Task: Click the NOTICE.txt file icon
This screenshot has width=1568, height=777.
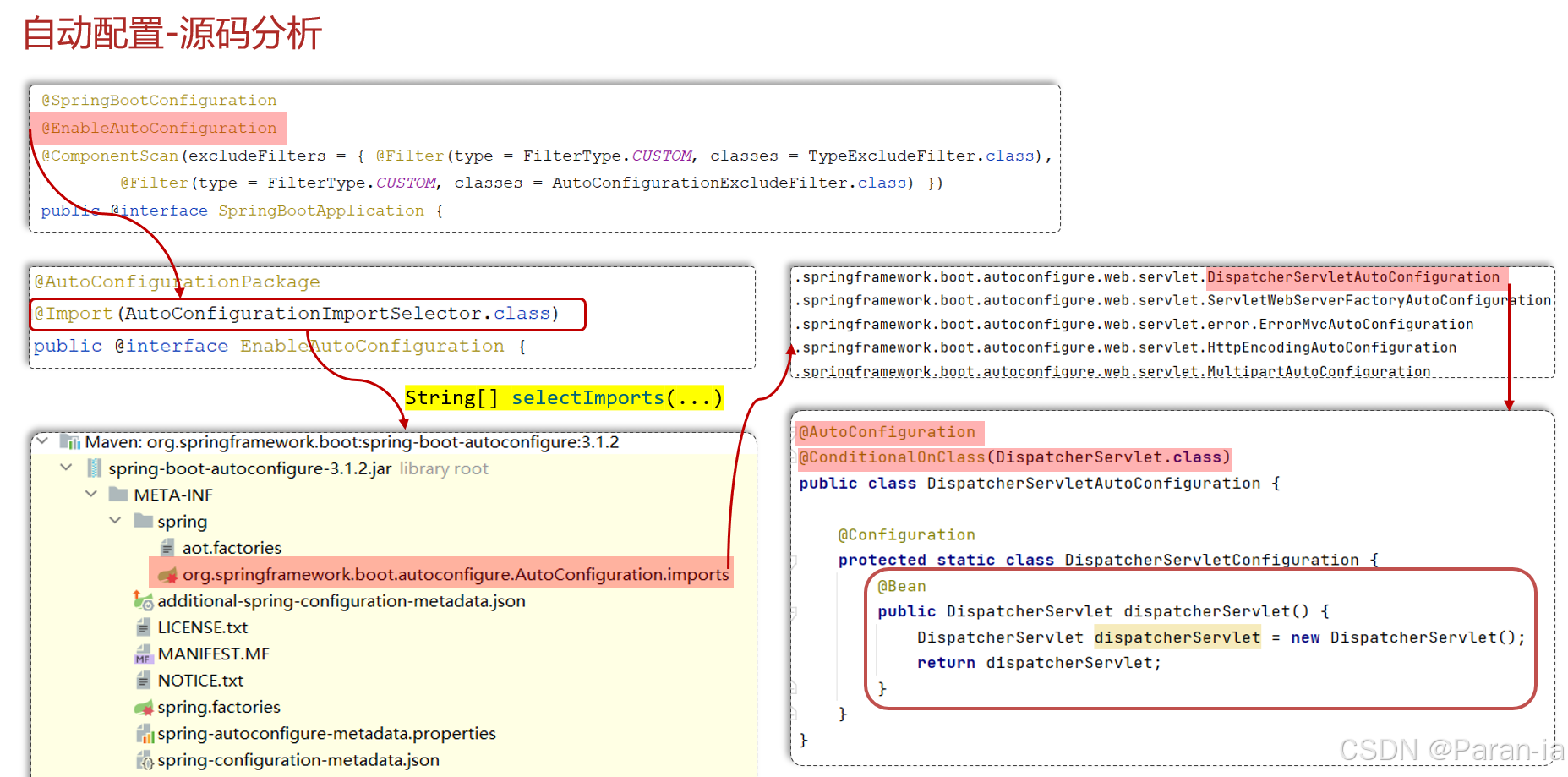Action: [x=143, y=681]
